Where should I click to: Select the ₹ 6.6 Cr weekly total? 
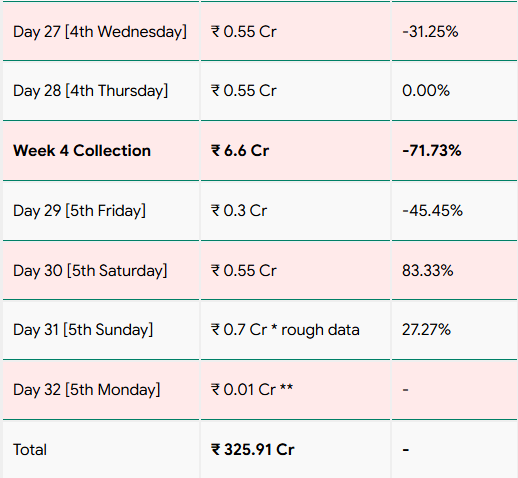240,151
